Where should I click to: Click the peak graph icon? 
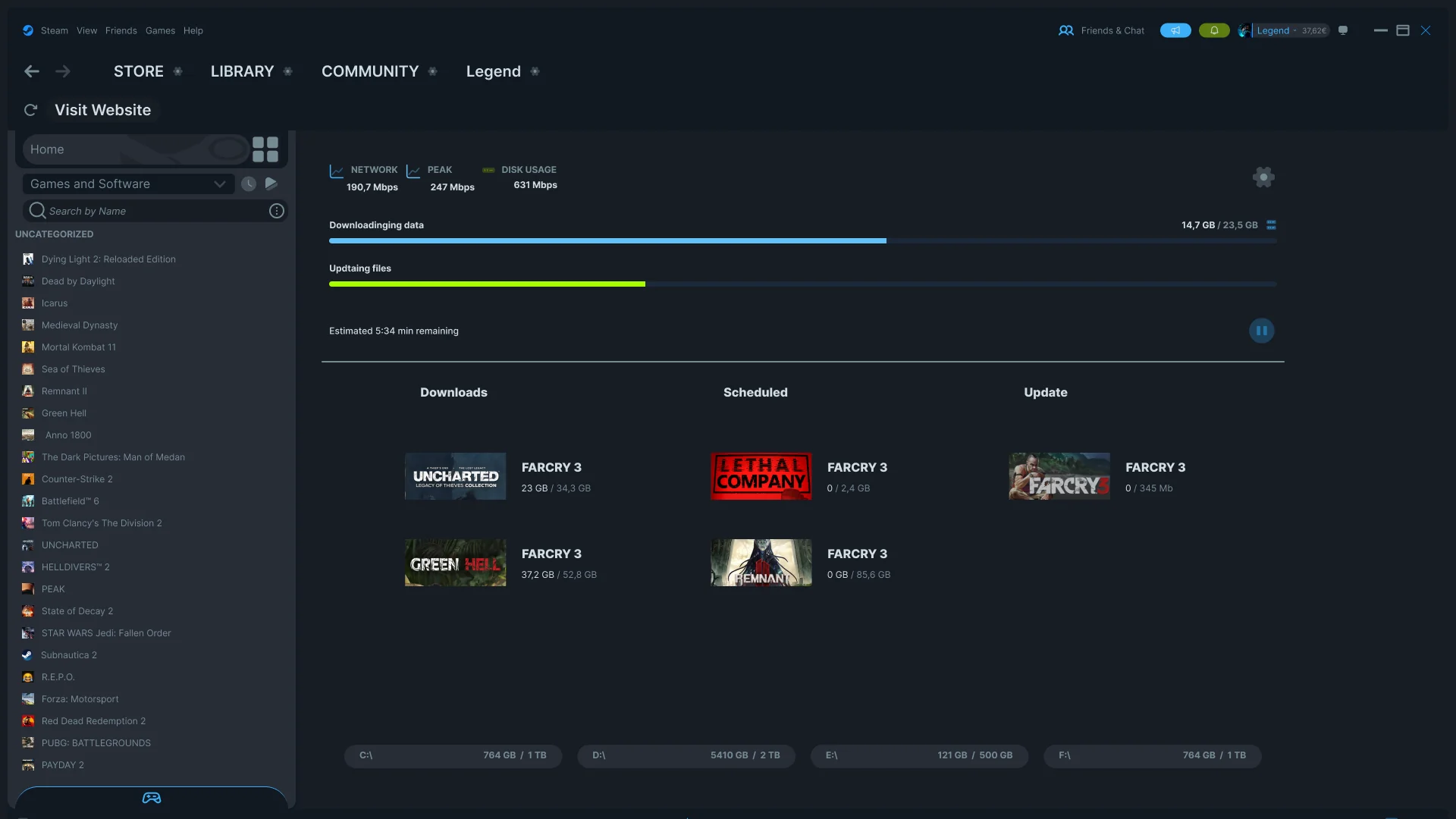coord(413,171)
